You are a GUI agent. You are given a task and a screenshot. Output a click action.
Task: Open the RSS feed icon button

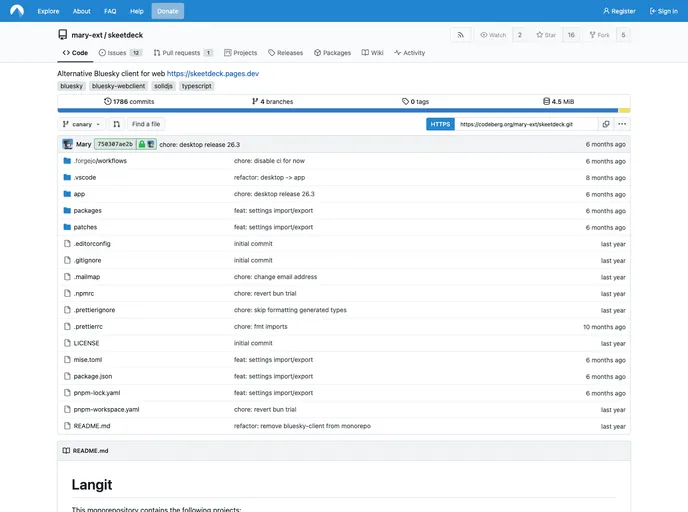(461, 35)
